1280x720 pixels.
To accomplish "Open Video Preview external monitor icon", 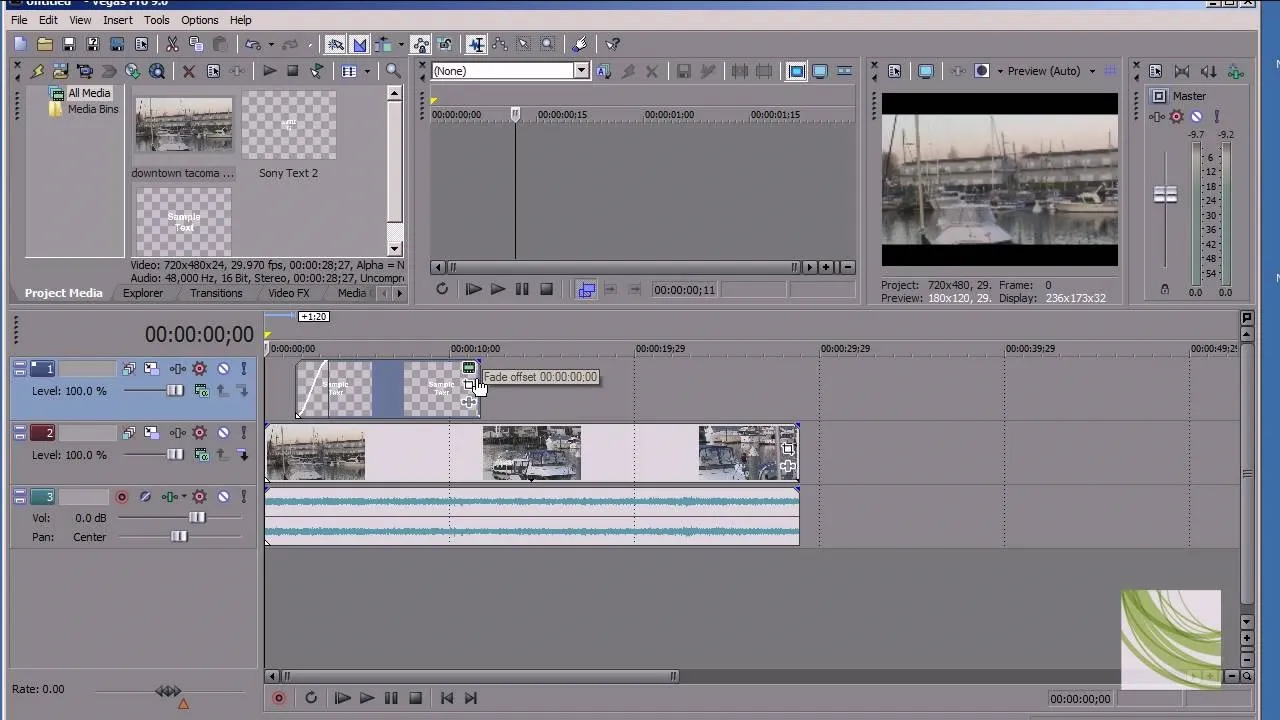I will (926, 71).
